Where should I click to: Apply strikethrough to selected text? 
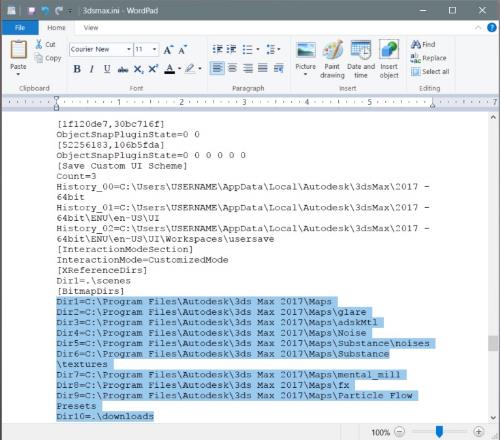(123, 69)
